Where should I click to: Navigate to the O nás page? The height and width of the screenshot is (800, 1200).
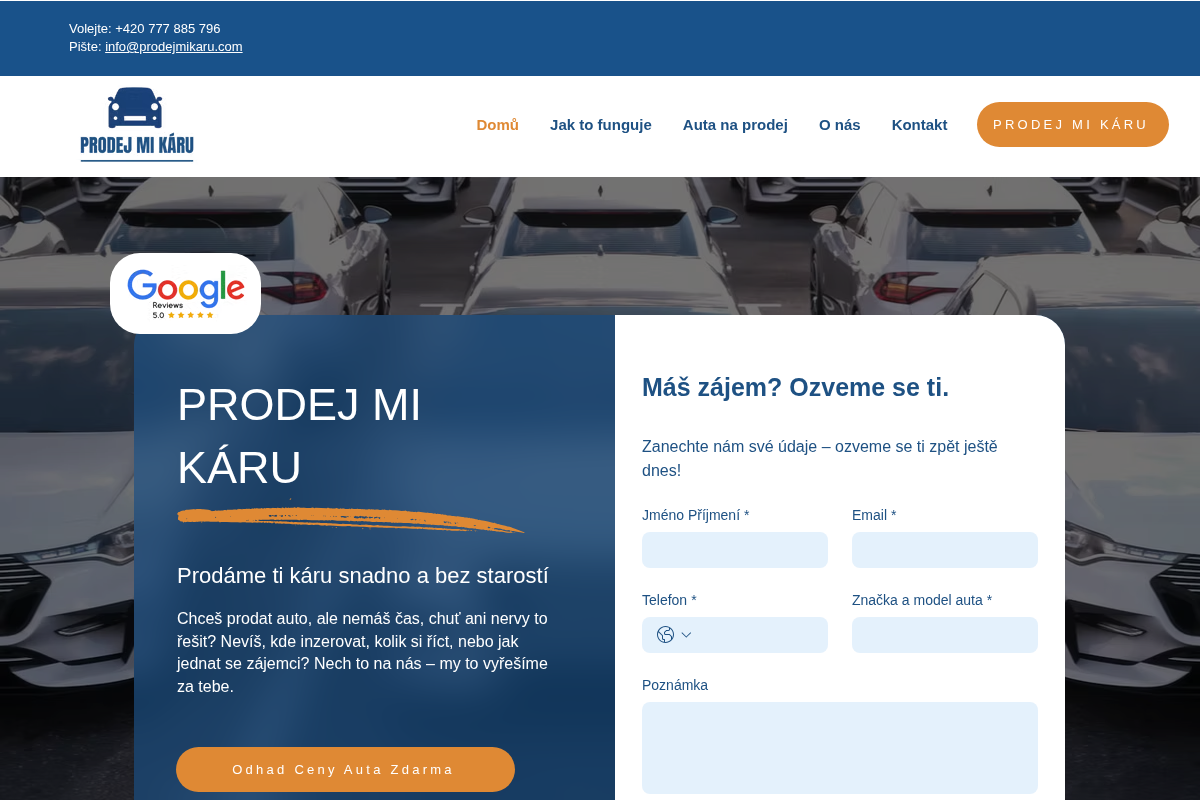click(x=840, y=125)
